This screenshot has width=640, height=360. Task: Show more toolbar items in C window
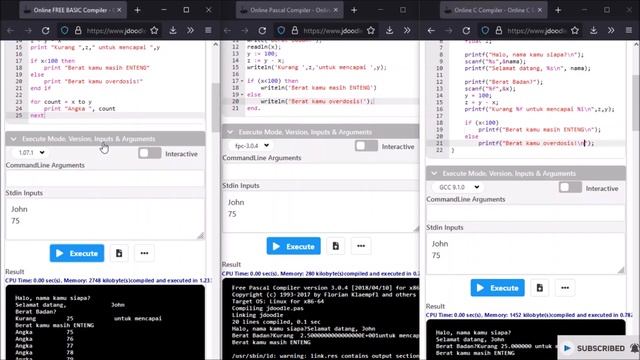(x=611, y=30)
